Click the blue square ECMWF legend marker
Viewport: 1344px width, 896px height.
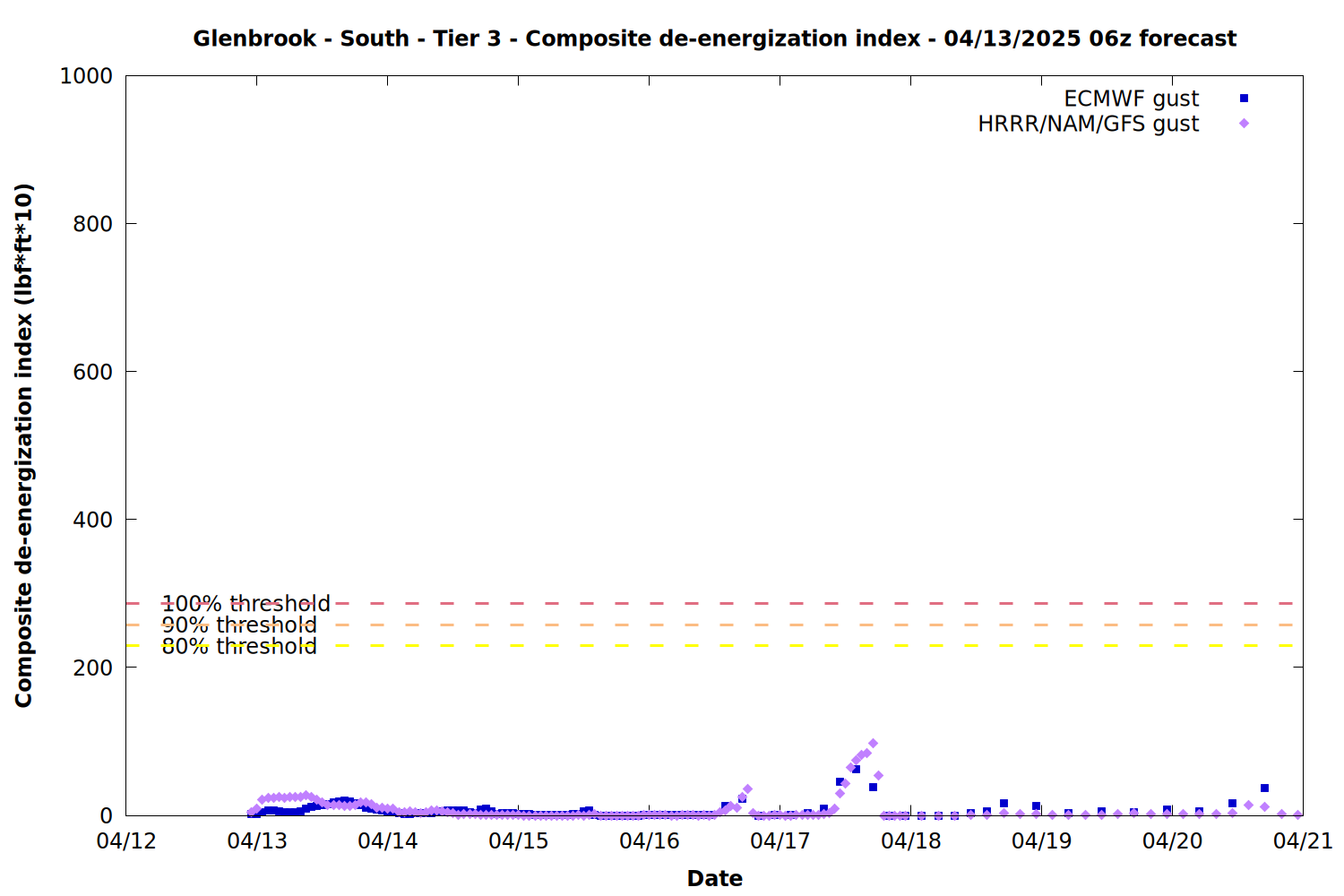pyautogui.click(x=1244, y=99)
